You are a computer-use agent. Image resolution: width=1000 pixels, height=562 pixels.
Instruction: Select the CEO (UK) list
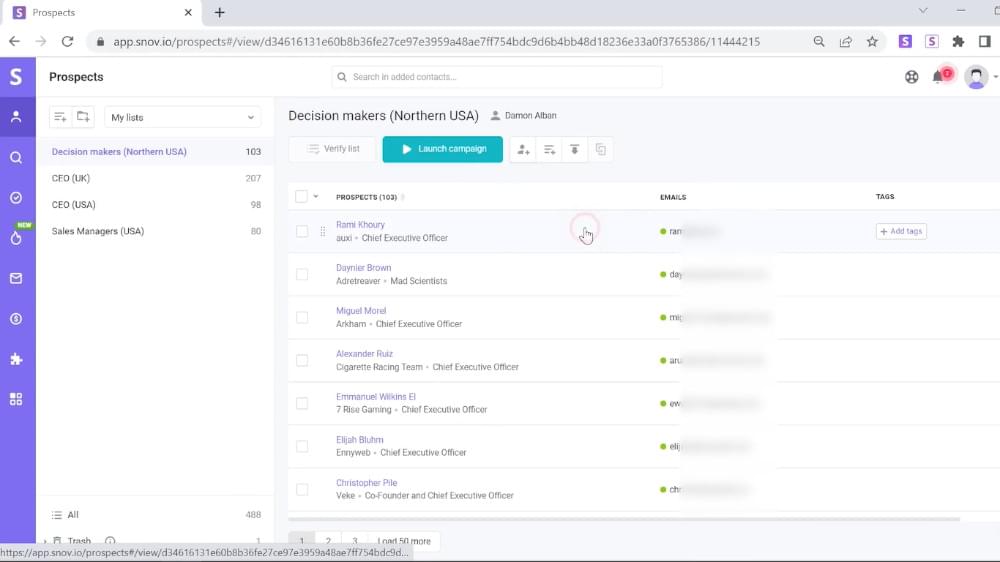point(71,178)
